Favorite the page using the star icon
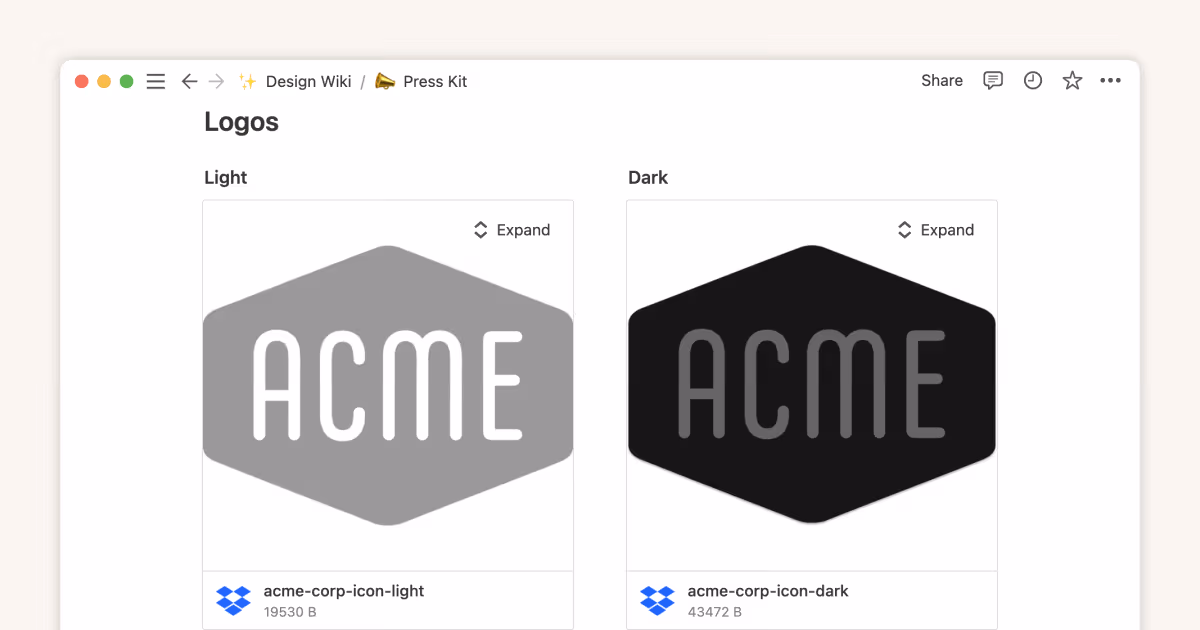Screen dimensions: 1200x630 click(x=1072, y=81)
